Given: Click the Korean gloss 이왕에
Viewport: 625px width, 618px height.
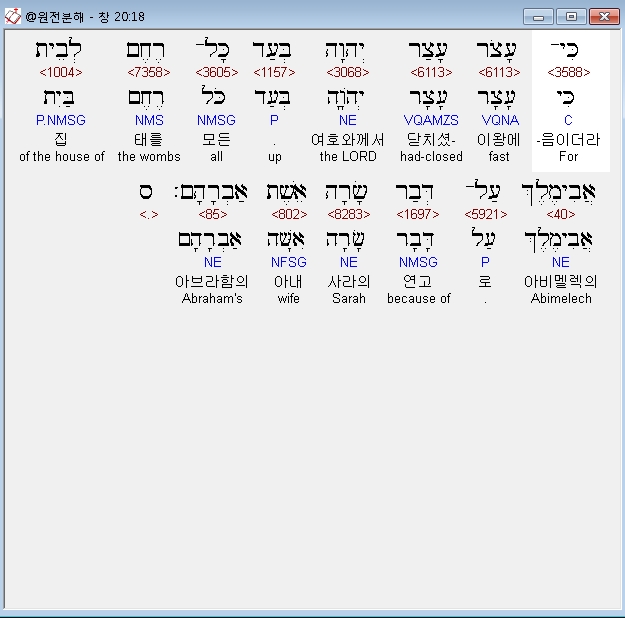Looking at the screenshot, I should click(499, 140).
